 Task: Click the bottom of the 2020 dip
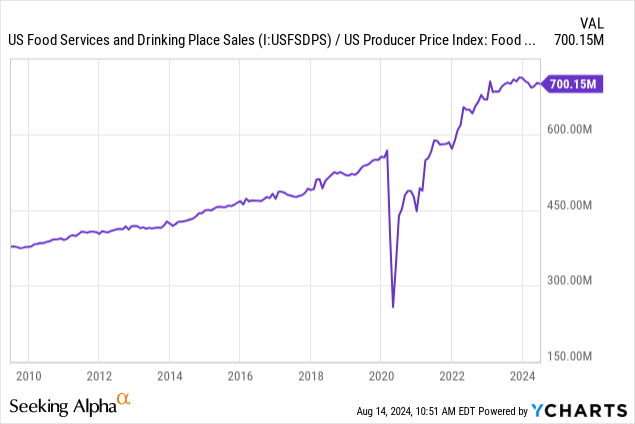(393, 306)
